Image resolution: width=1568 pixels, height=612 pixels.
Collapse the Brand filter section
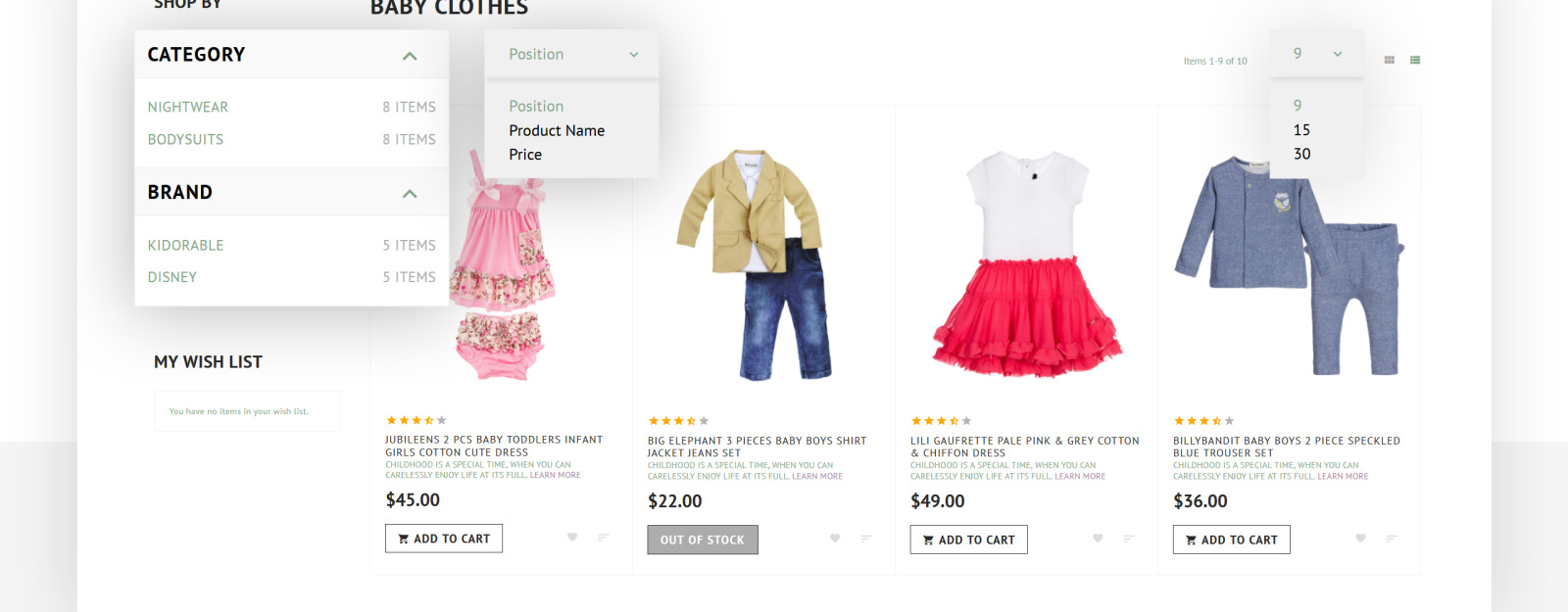(x=410, y=193)
